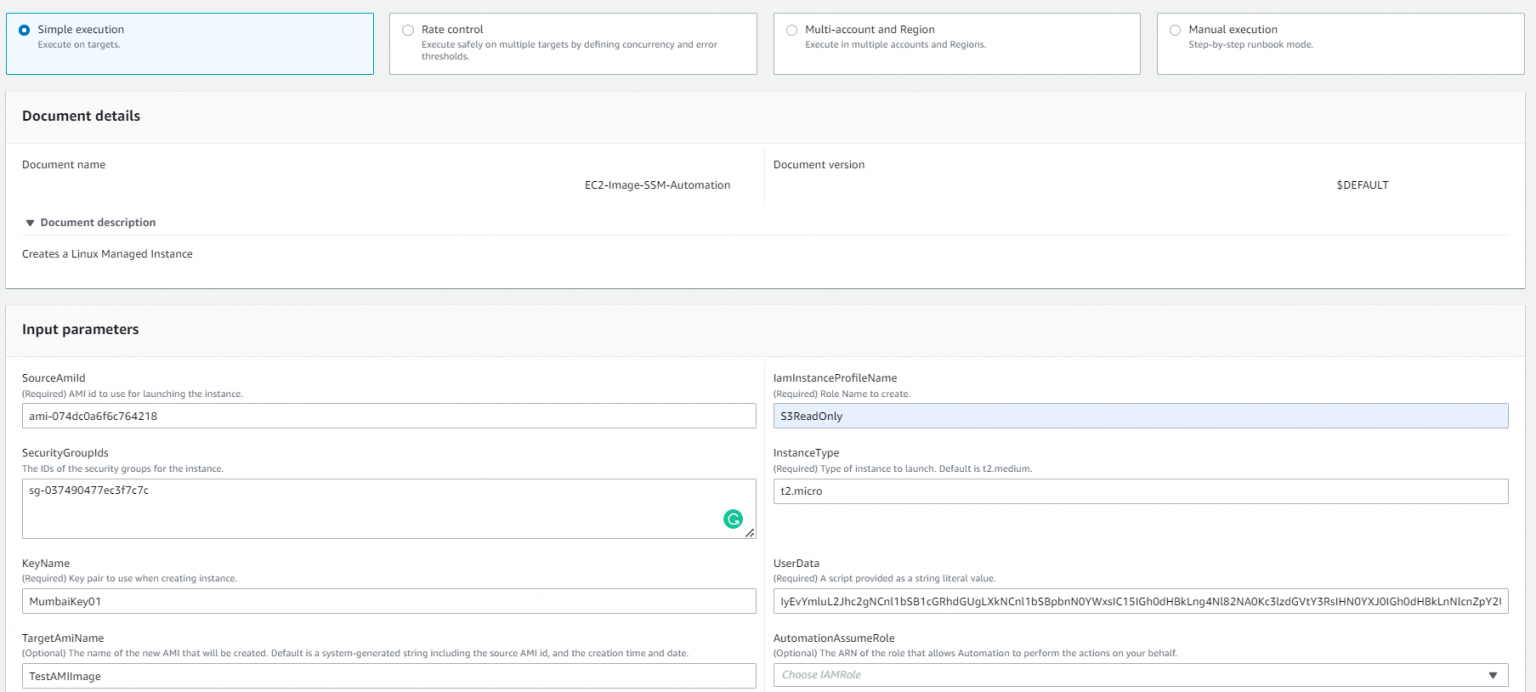Select the document name EC2-Image-SSM-Automation text
Image resolution: width=1536 pixels, height=692 pixels.
point(658,185)
